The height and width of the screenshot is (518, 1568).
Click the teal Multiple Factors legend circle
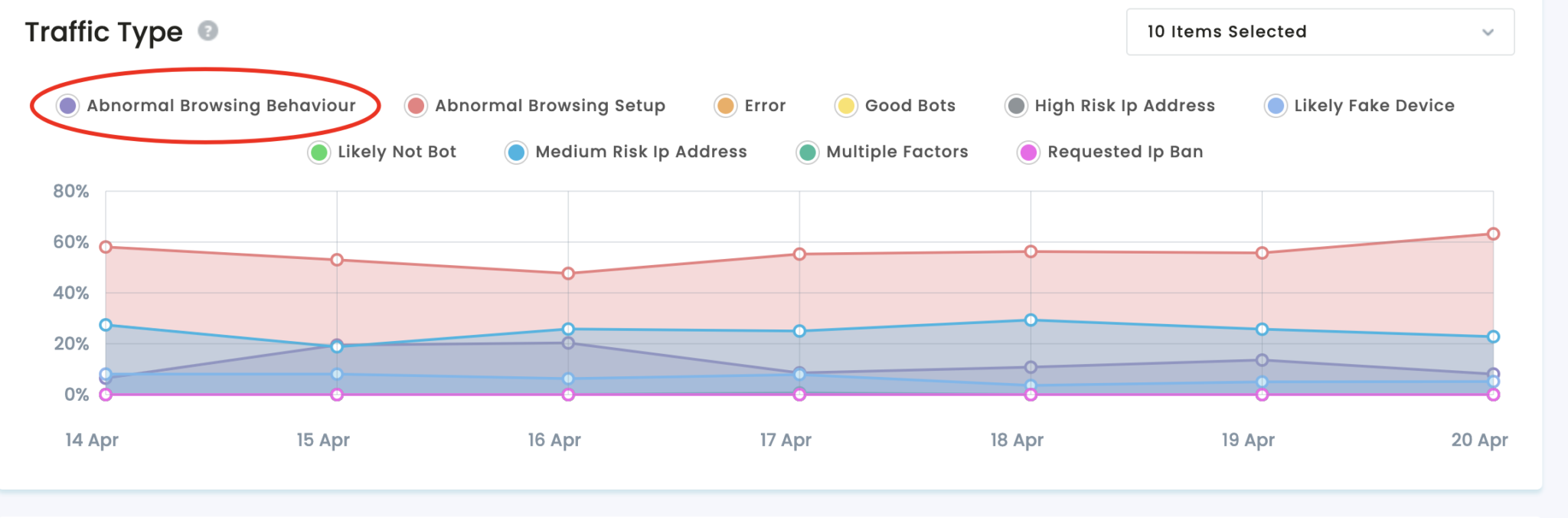[x=807, y=152]
